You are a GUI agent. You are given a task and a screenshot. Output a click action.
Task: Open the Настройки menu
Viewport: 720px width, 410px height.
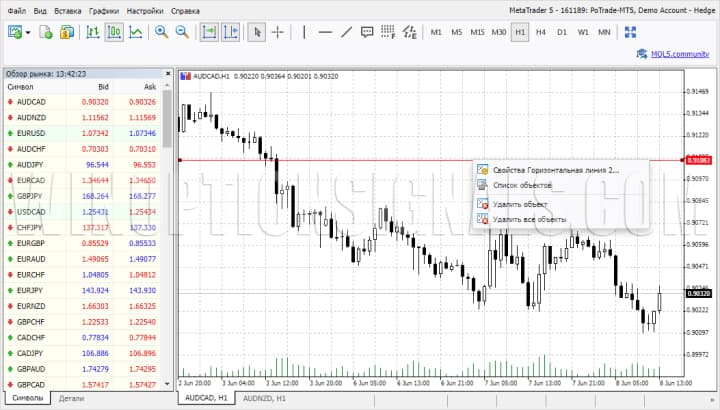click(x=145, y=9)
